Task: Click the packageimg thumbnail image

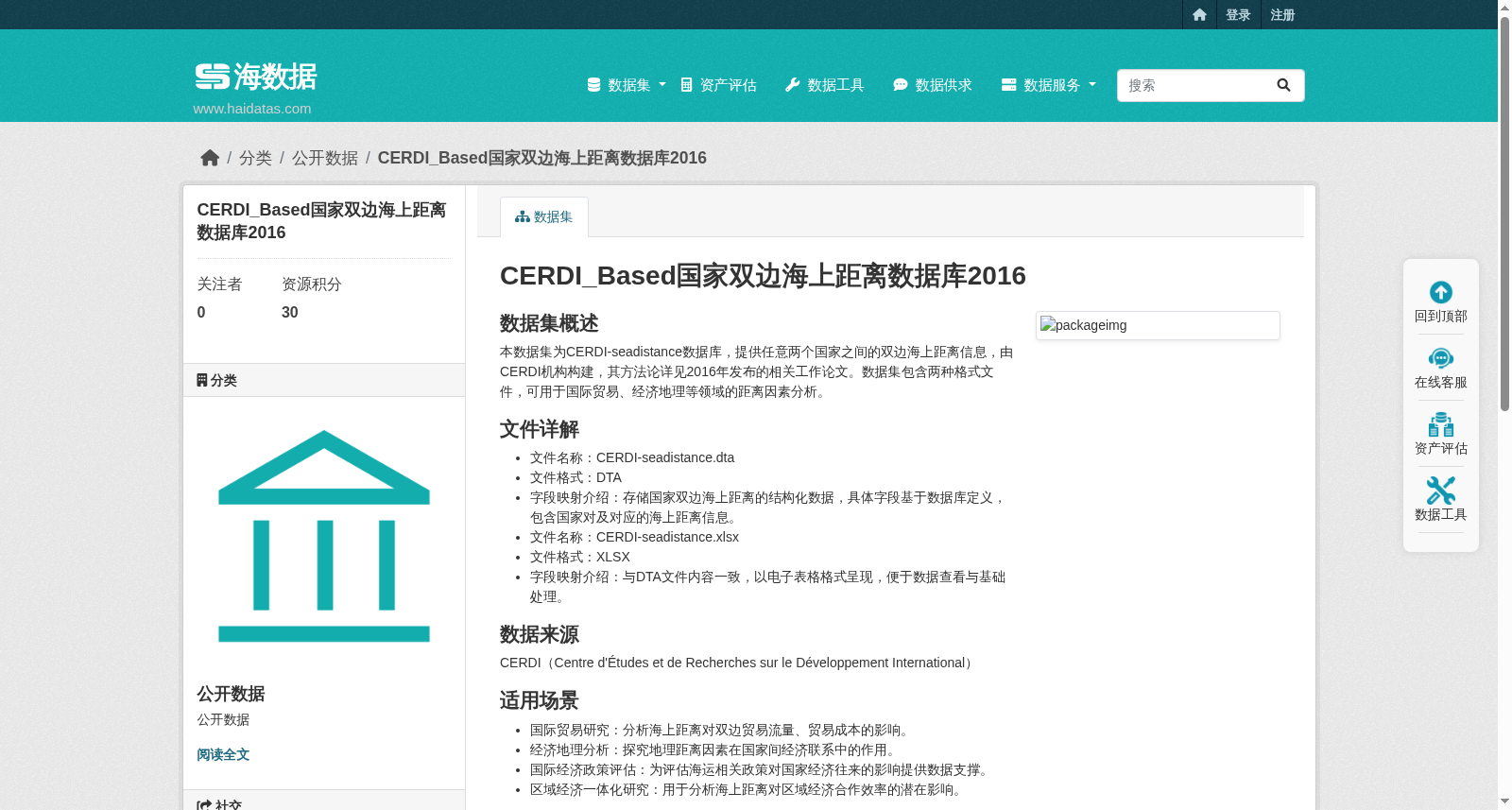Action: click(1158, 325)
